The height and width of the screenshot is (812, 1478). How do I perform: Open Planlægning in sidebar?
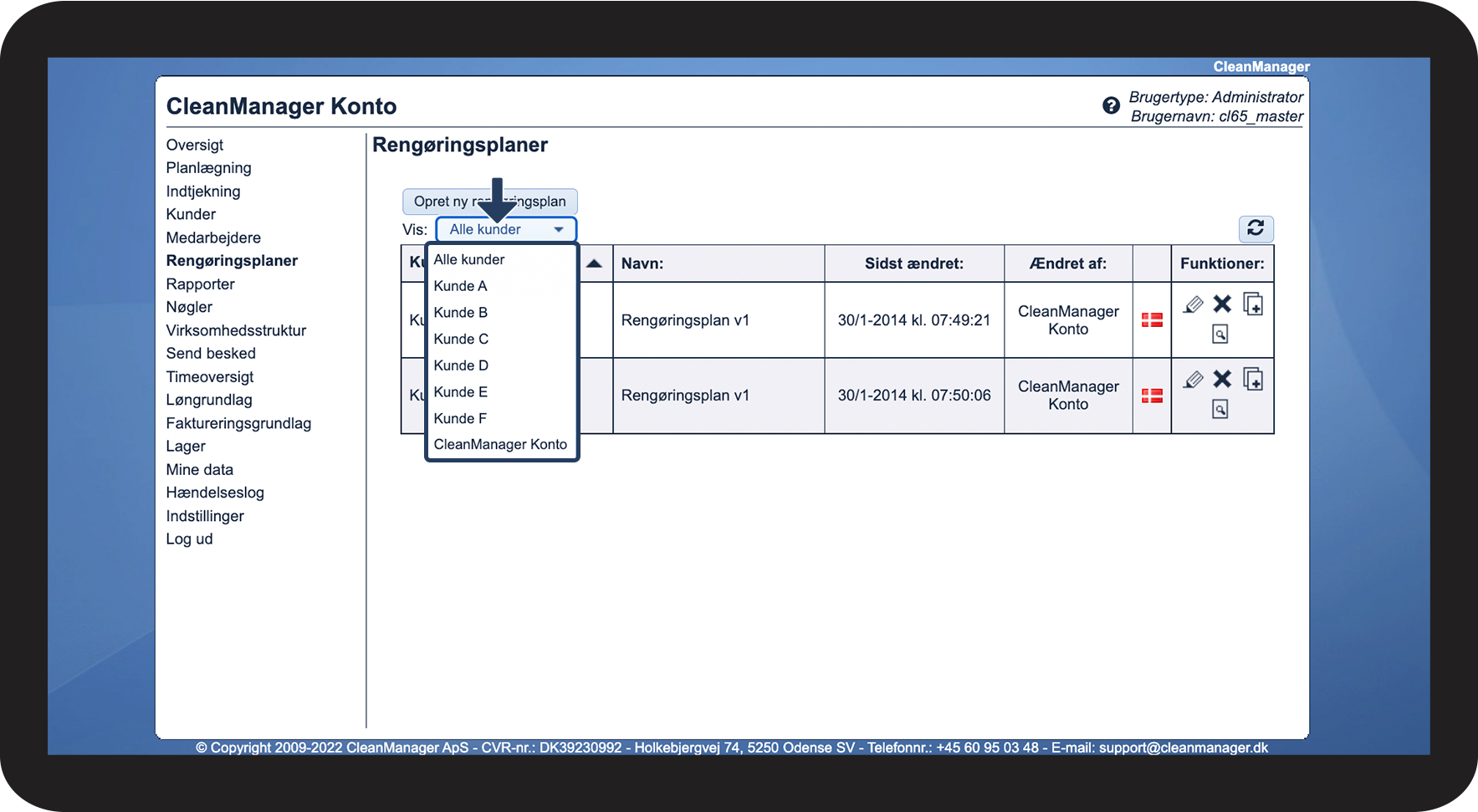(208, 168)
